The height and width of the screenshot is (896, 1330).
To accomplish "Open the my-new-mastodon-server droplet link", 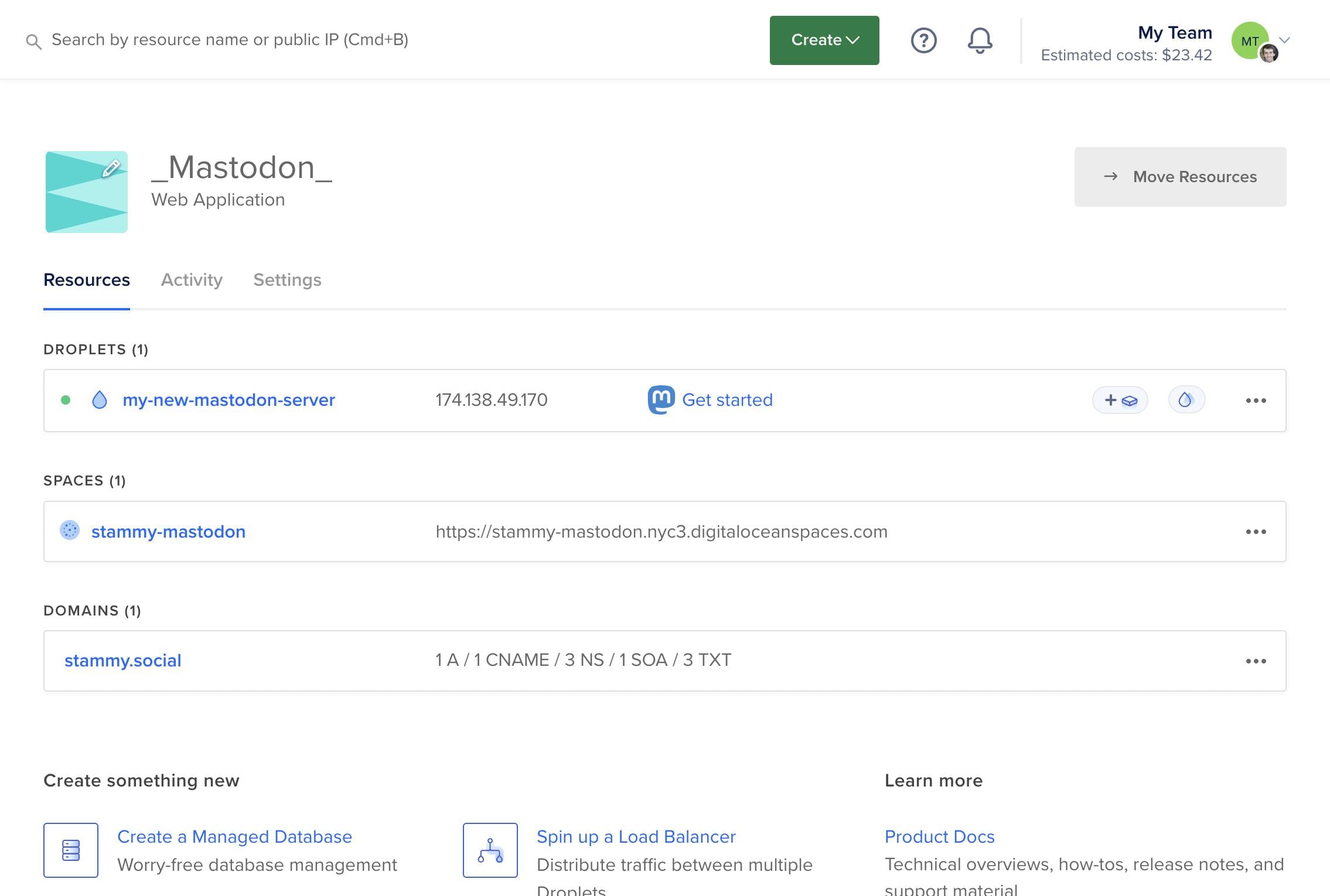I will click(229, 400).
